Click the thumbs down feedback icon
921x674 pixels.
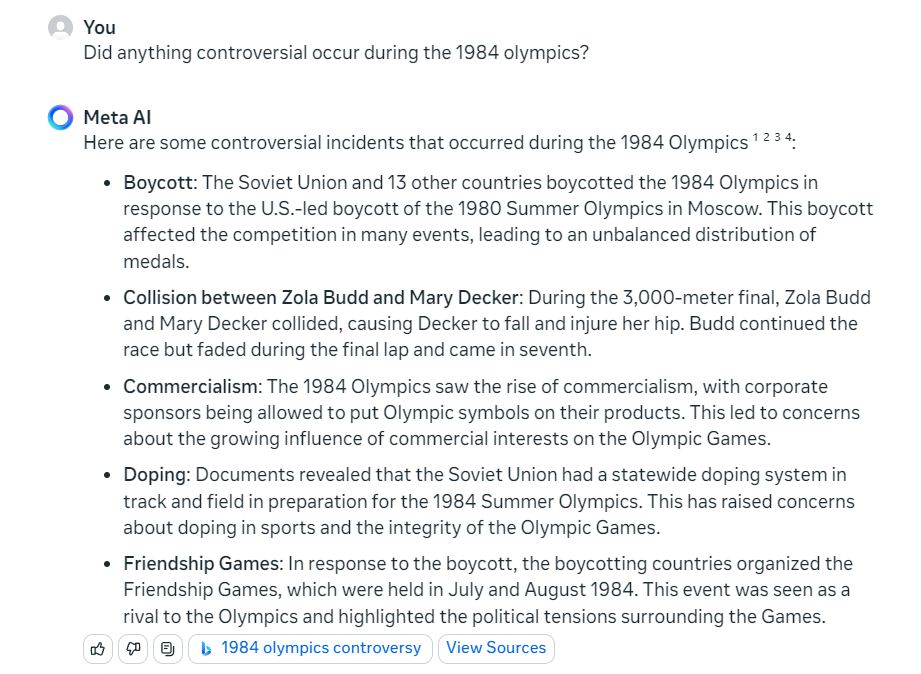coord(133,649)
